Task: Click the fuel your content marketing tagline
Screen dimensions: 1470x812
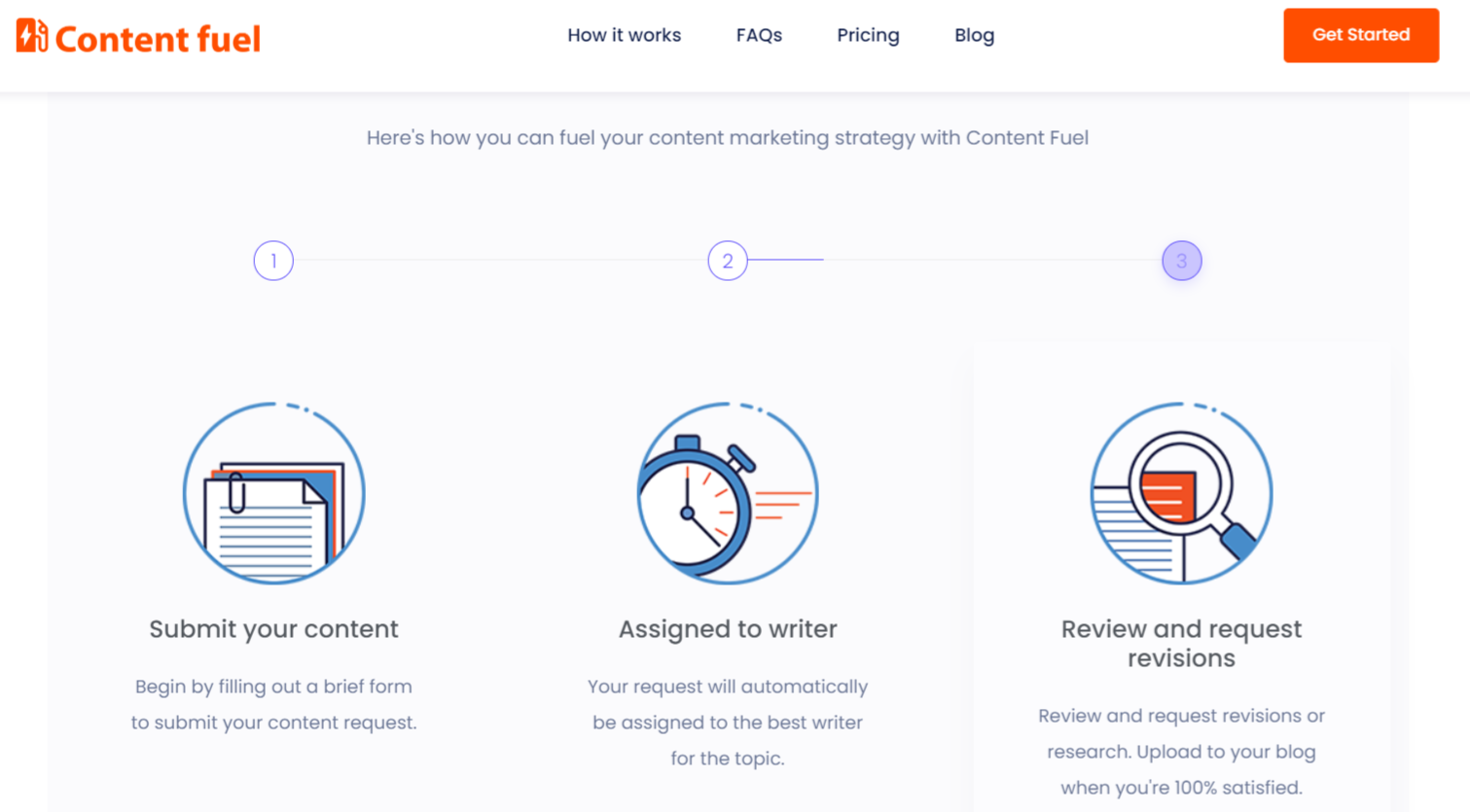Action: point(728,138)
